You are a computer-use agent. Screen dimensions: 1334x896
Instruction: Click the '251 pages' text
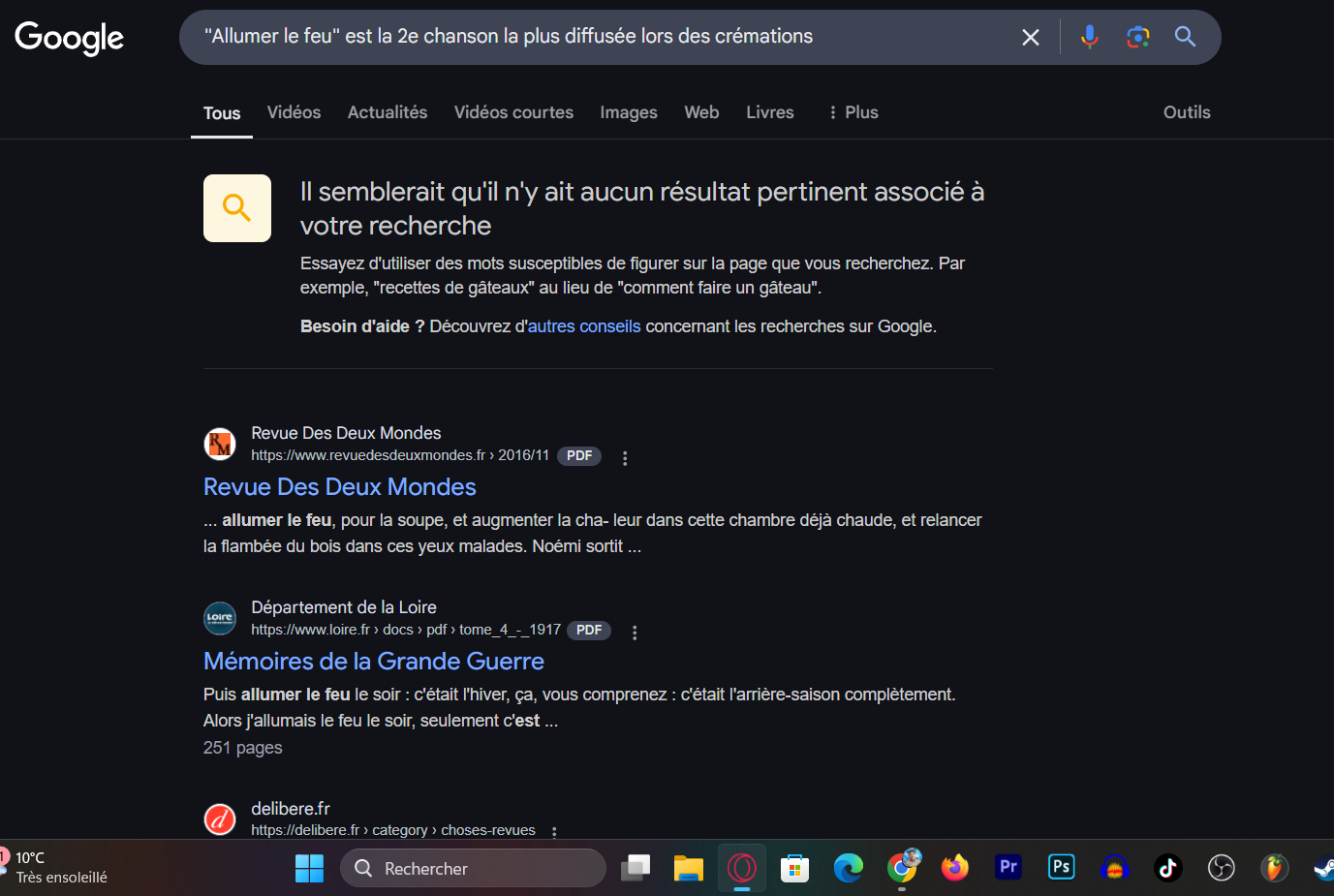point(243,748)
